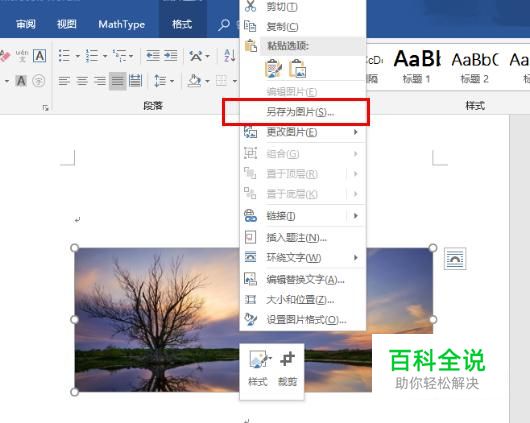
Task: Click the numbered list icon
Action: (92, 55)
